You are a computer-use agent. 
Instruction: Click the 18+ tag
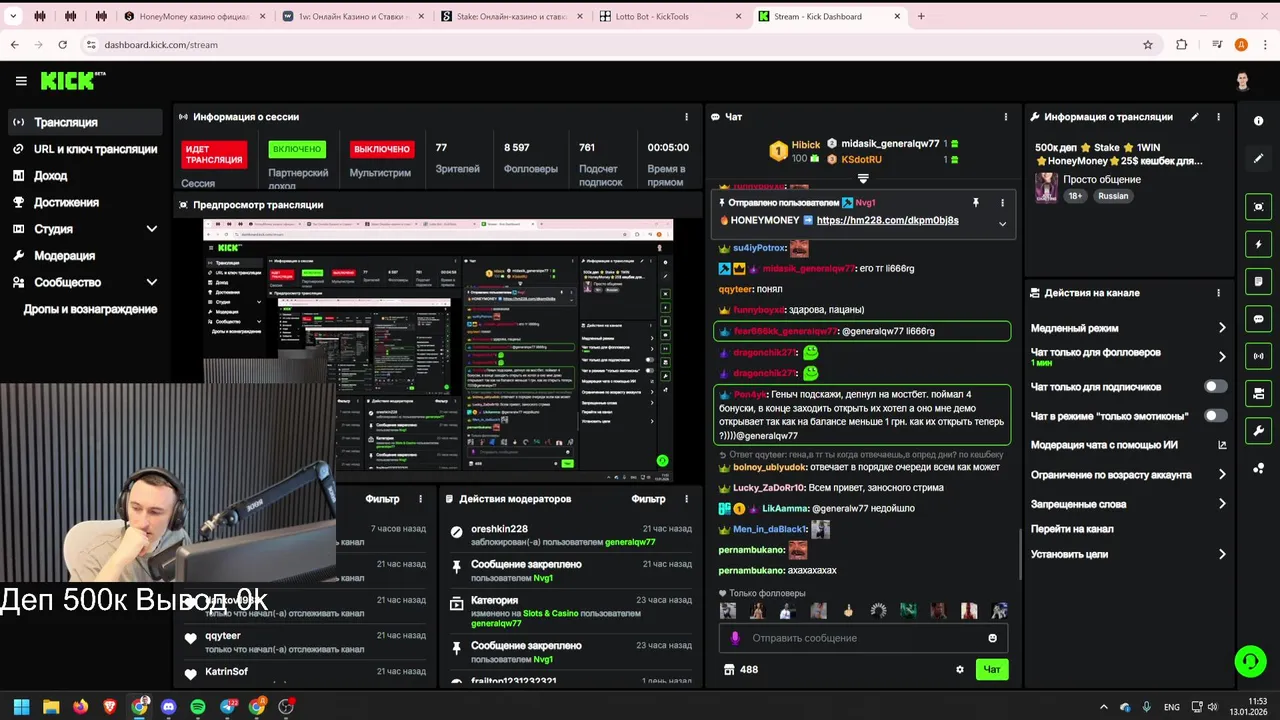click(x=1076, y=196)
